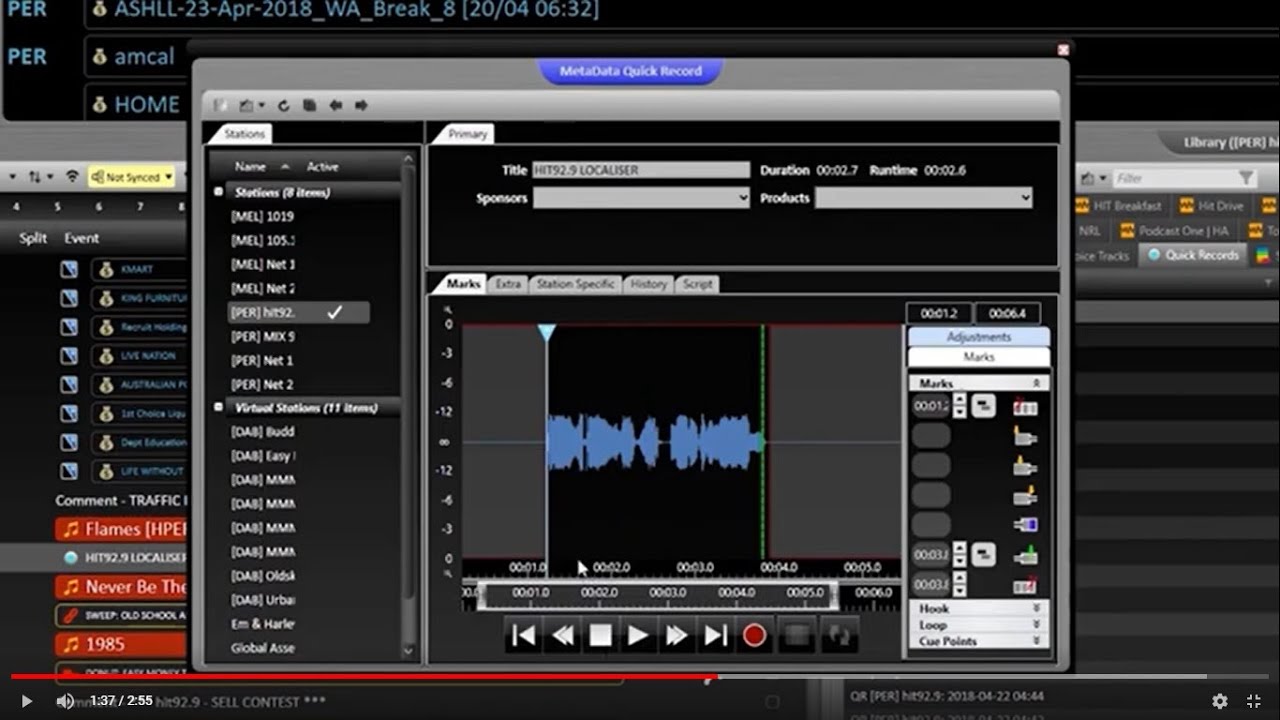Click split icon beside LIVE NATION event
The image size is (1280, 720).
69,356
